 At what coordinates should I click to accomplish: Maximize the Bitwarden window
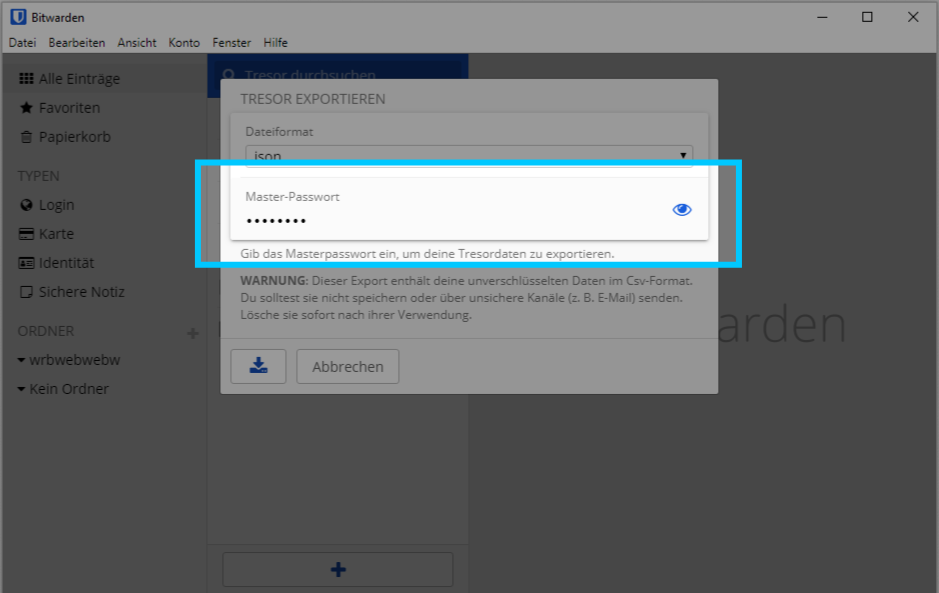pyautogui.click(x=867, y=17)
